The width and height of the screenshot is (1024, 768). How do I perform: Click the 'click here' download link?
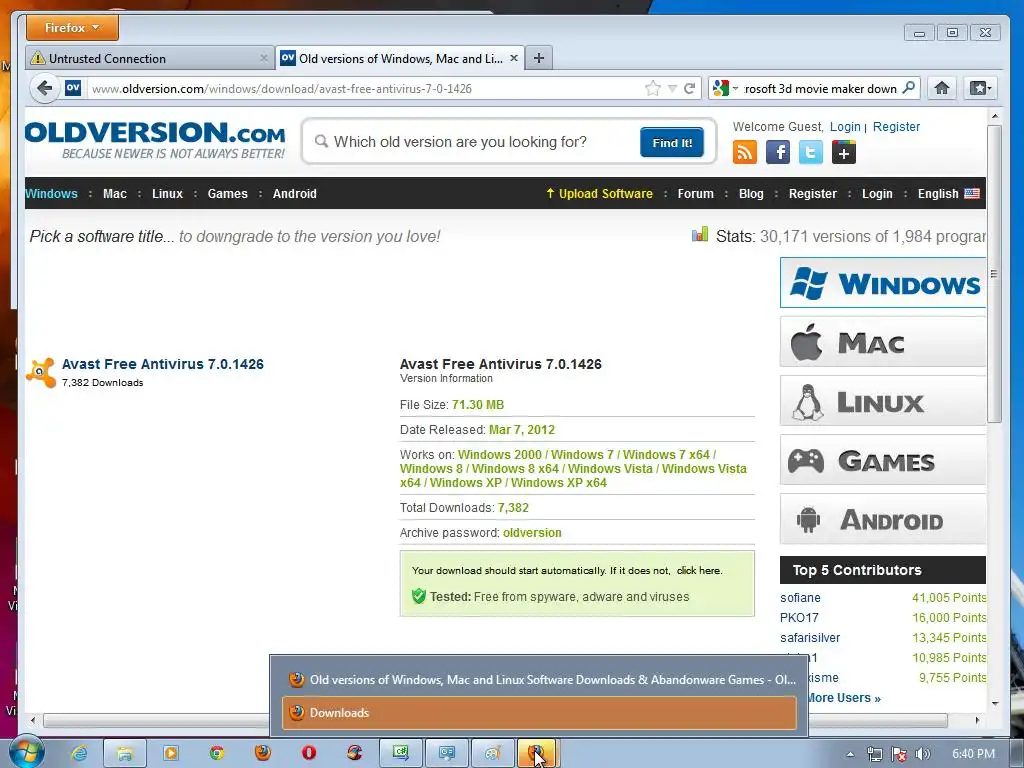[698, 570]
